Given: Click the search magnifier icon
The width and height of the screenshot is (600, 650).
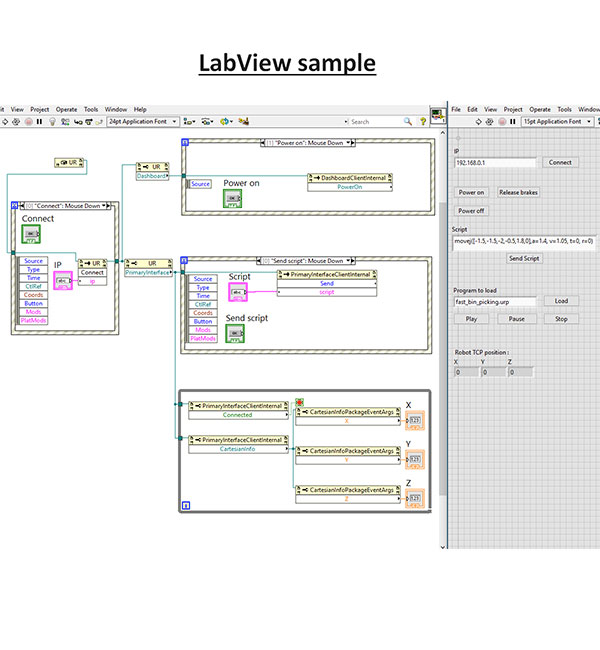Looking at the screenshot, I should coord(408,121).
